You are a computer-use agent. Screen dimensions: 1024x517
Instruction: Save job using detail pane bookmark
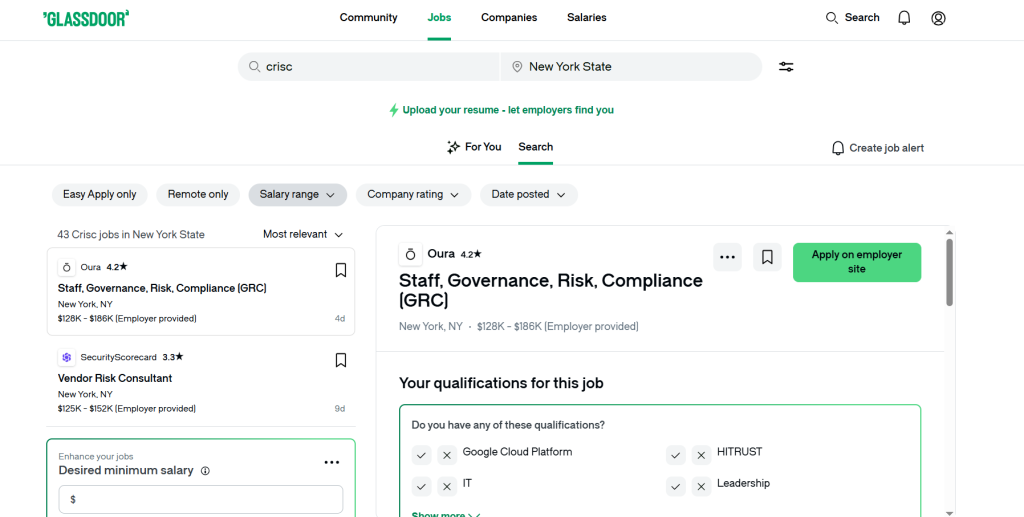pos(767,257)
